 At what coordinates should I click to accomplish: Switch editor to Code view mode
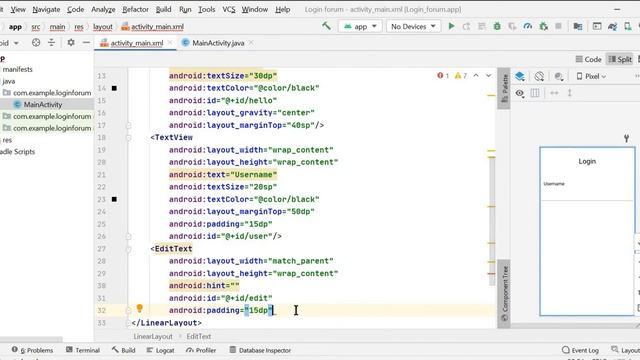589,59
